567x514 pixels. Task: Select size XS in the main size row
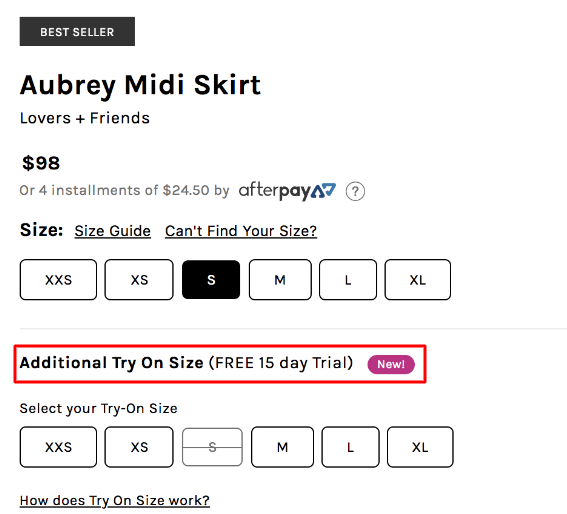[x=139, y=280]
